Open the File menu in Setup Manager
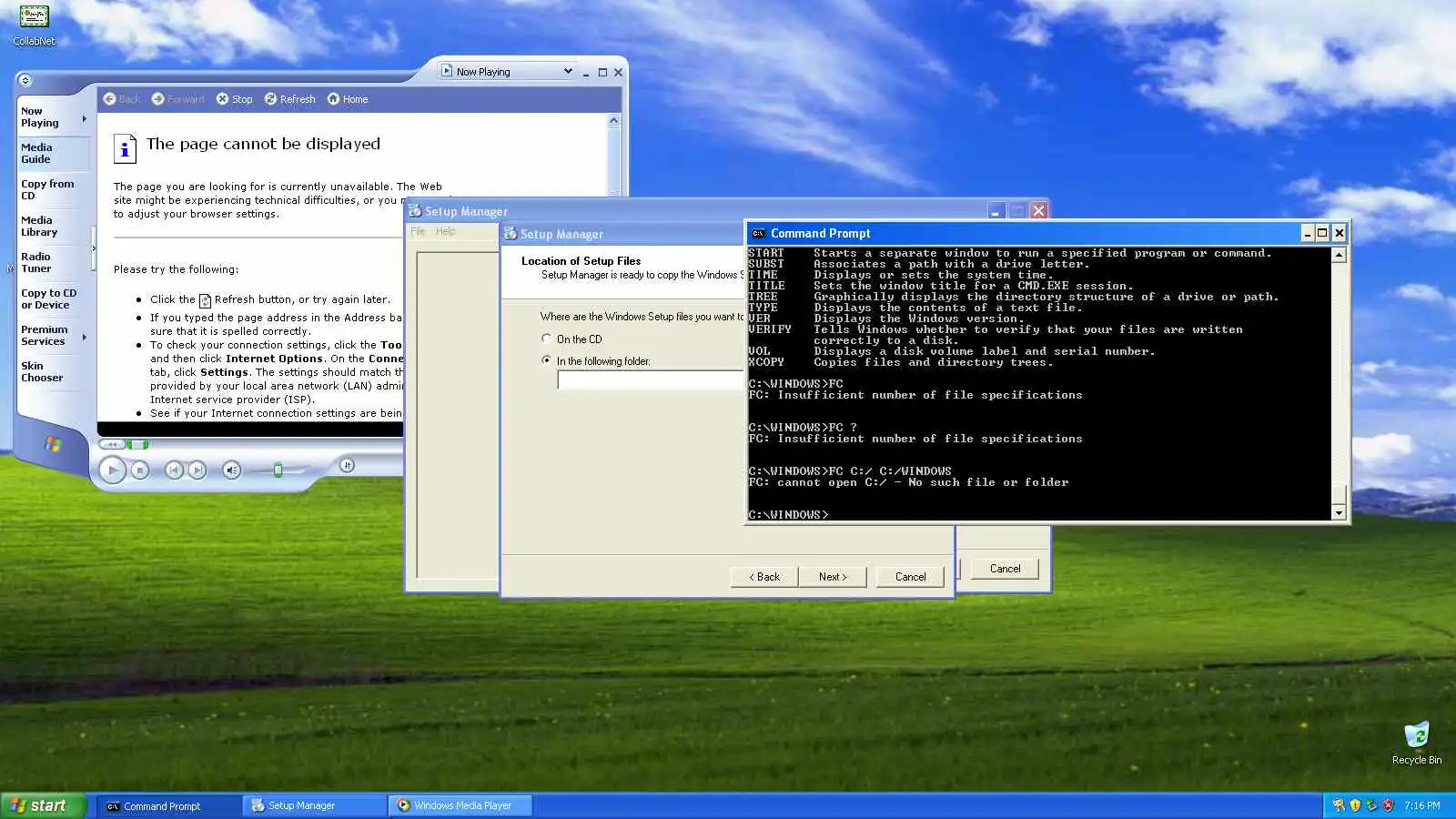Screen dimensions: 1456x819 pos(418,231)
